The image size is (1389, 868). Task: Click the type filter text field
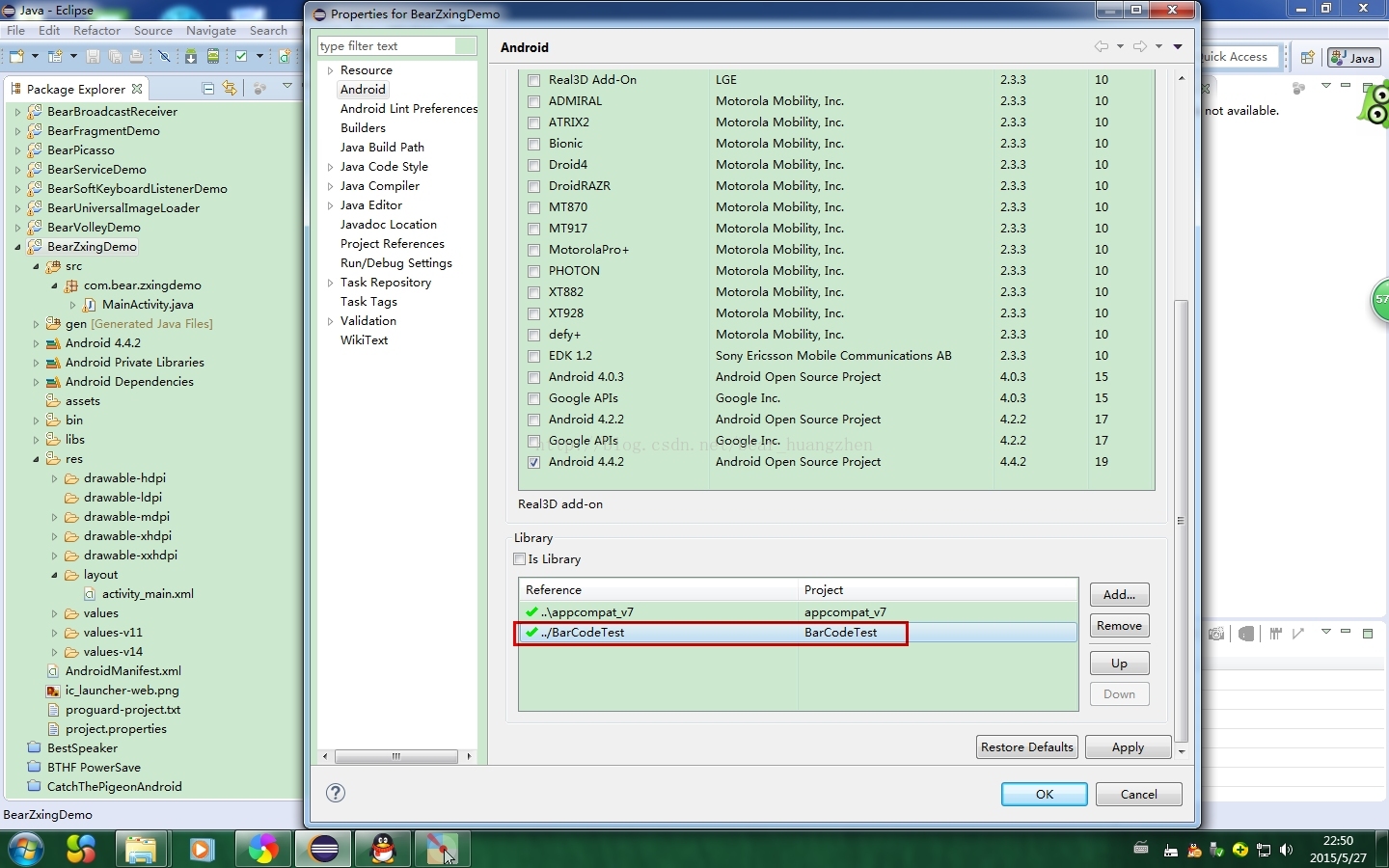[x=397, y=46]
